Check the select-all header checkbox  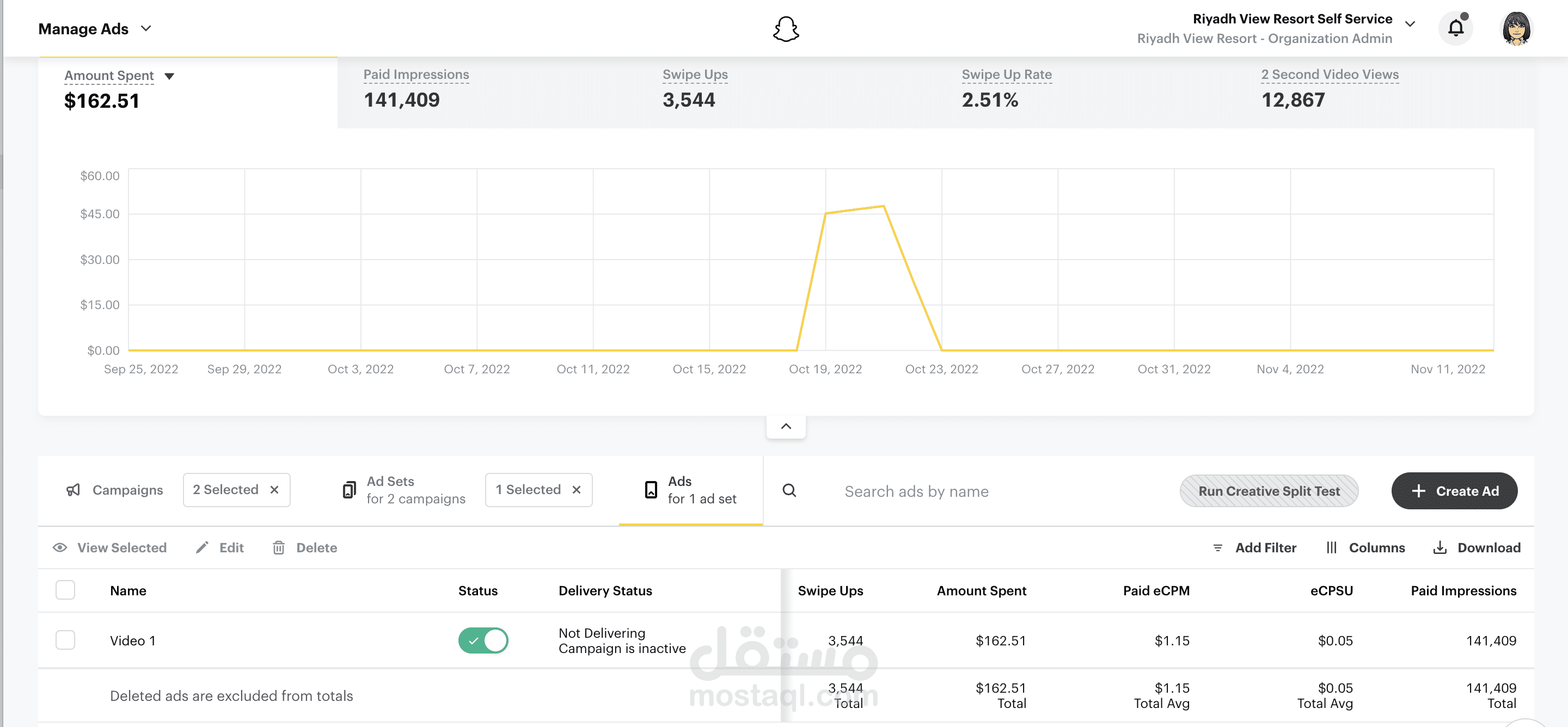[x=65, y=590]
